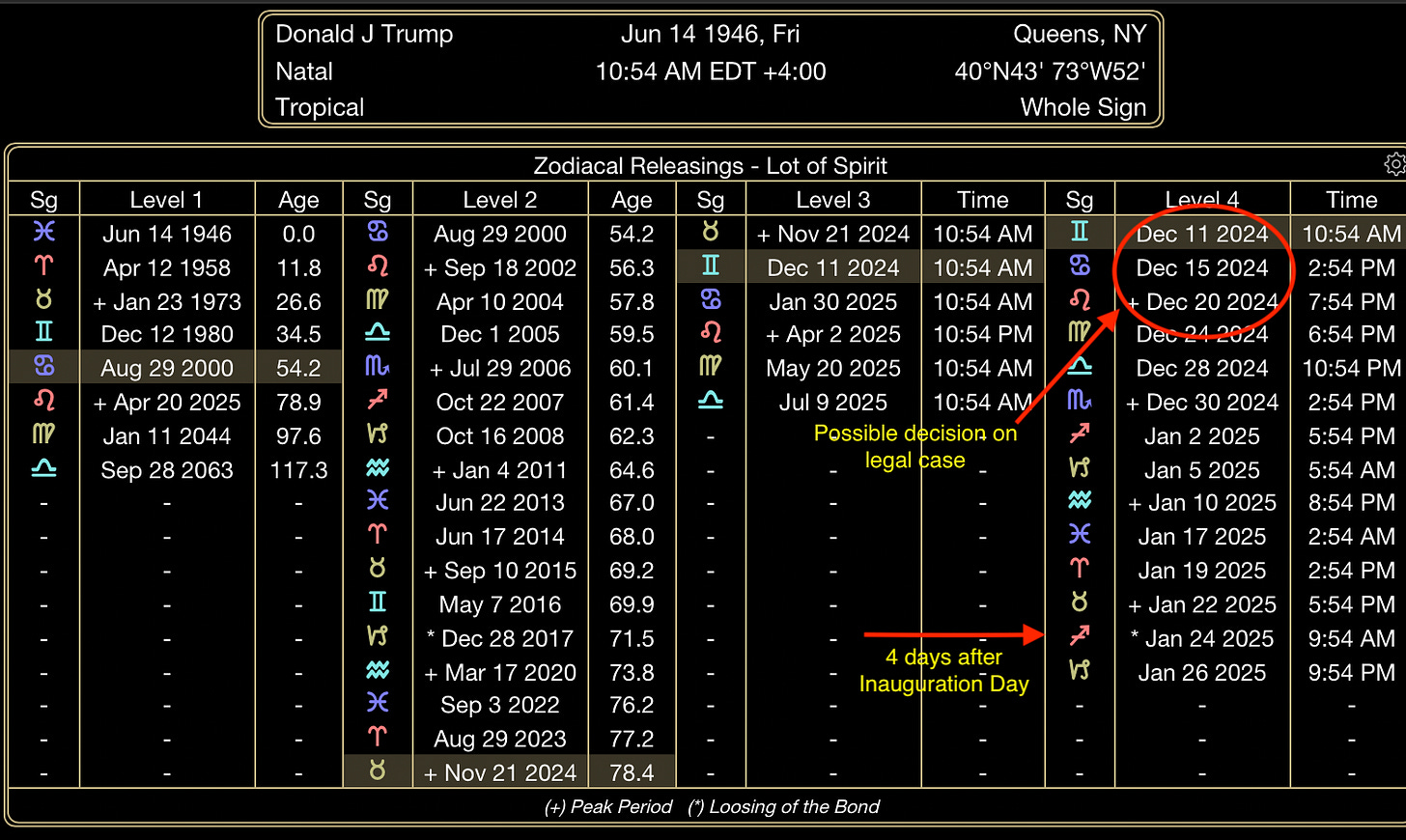Select Level 4 date Jan 5 2025

[x=1202, y=470]
